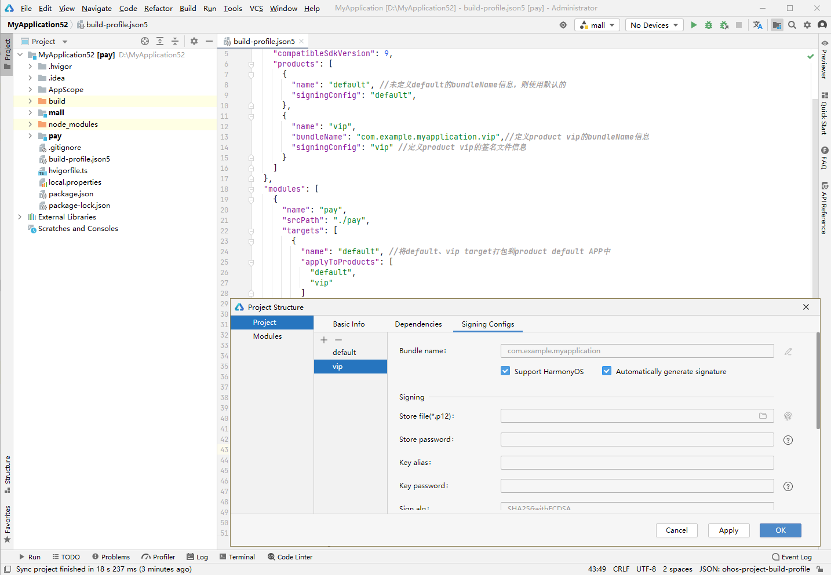Select the Signing Configs tab
Viewport: 832px width, 576px height.
coord(488,324)
